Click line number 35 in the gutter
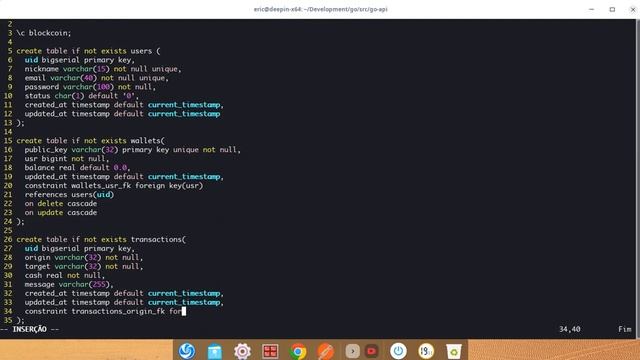Image resolution: width=640 pixels, height=360 pixels. [8, 320]
